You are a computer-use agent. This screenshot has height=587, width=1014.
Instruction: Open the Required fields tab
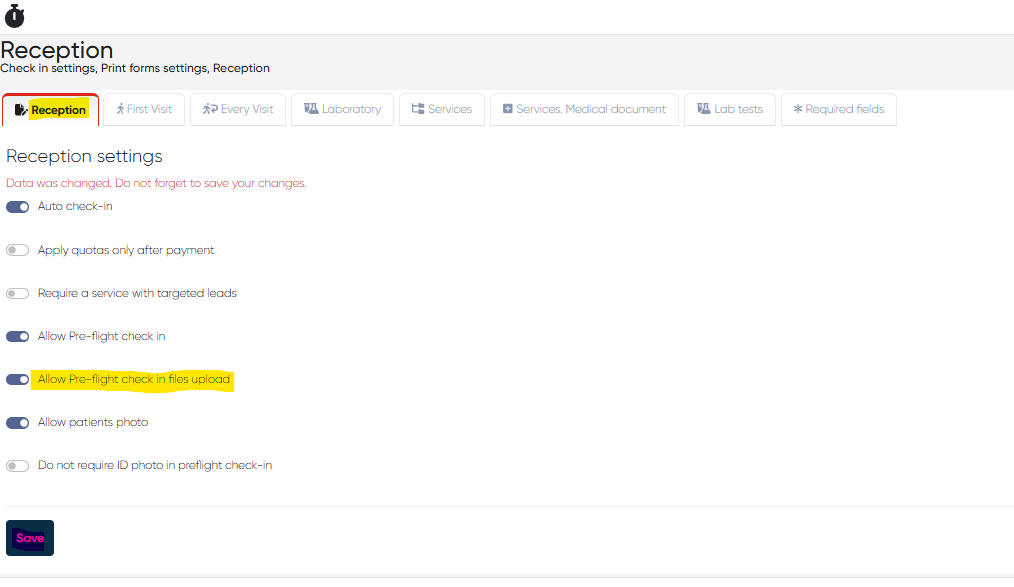[838, 110]
